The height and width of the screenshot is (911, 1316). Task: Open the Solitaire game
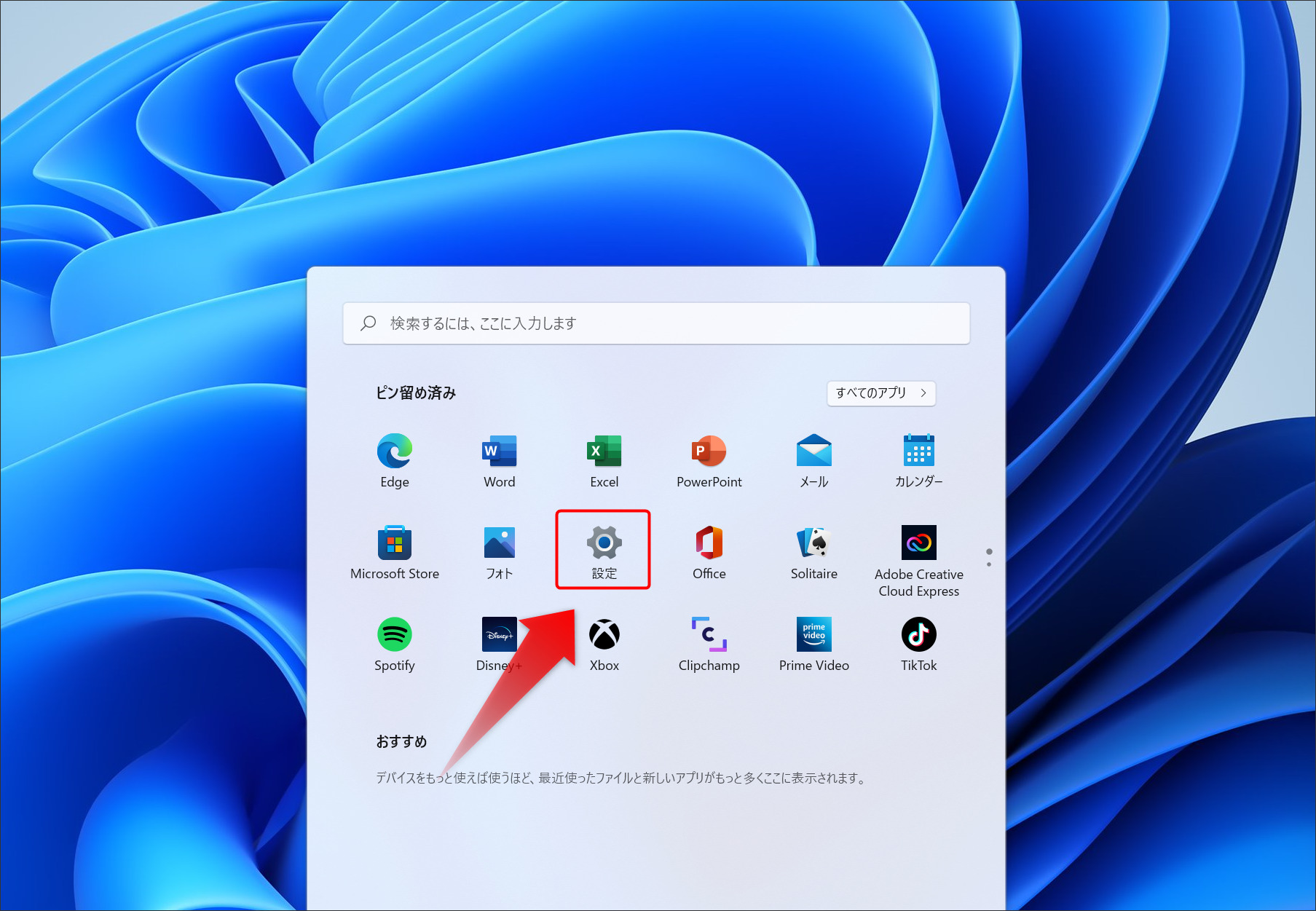coord(813,553)
